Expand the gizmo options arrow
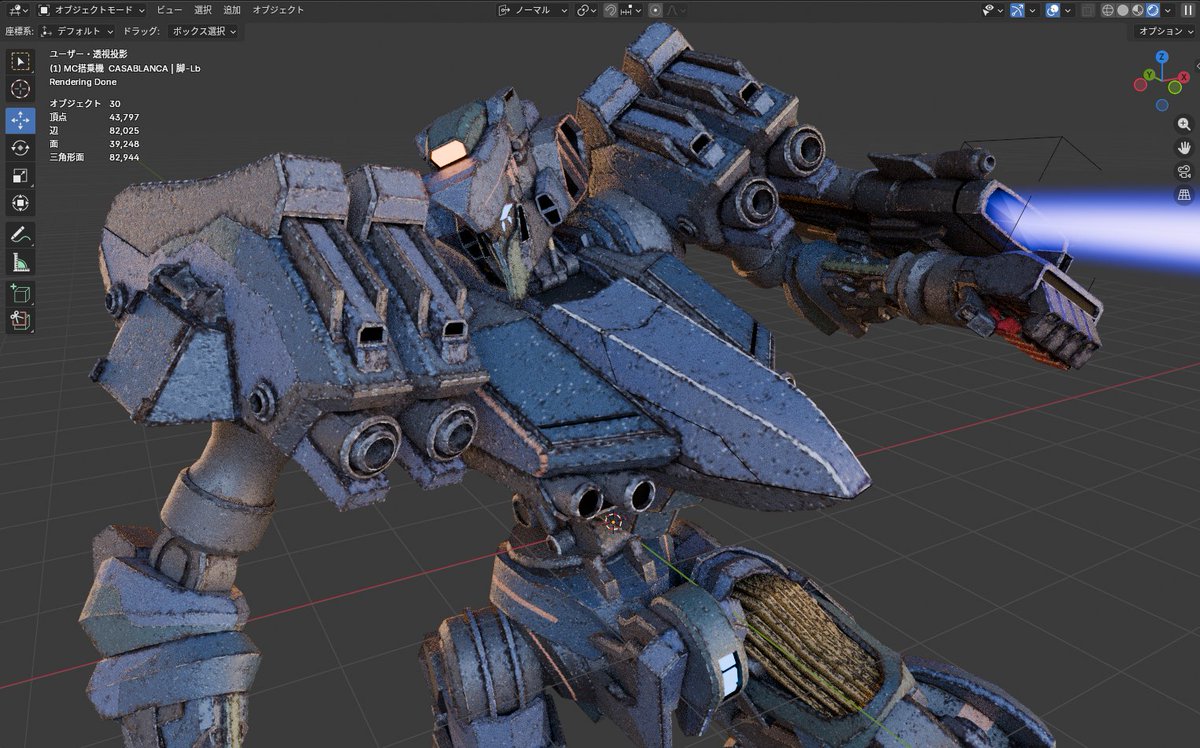The image size is (1200, 748). coord(1033,9)
